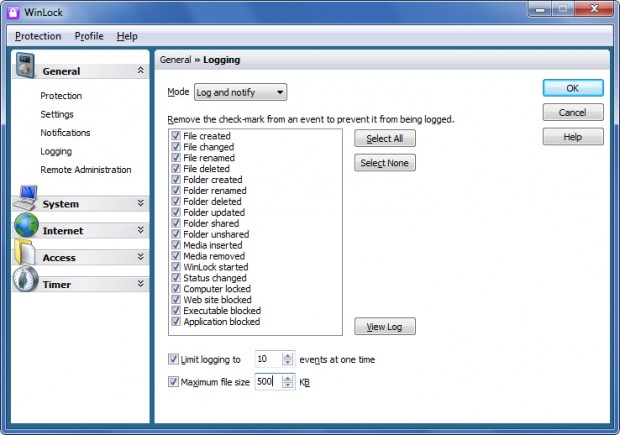The height and width of the screenshot is (435, 620).
Task: Toggle the File deleted checkbox
Action: [x=176, y=168]
